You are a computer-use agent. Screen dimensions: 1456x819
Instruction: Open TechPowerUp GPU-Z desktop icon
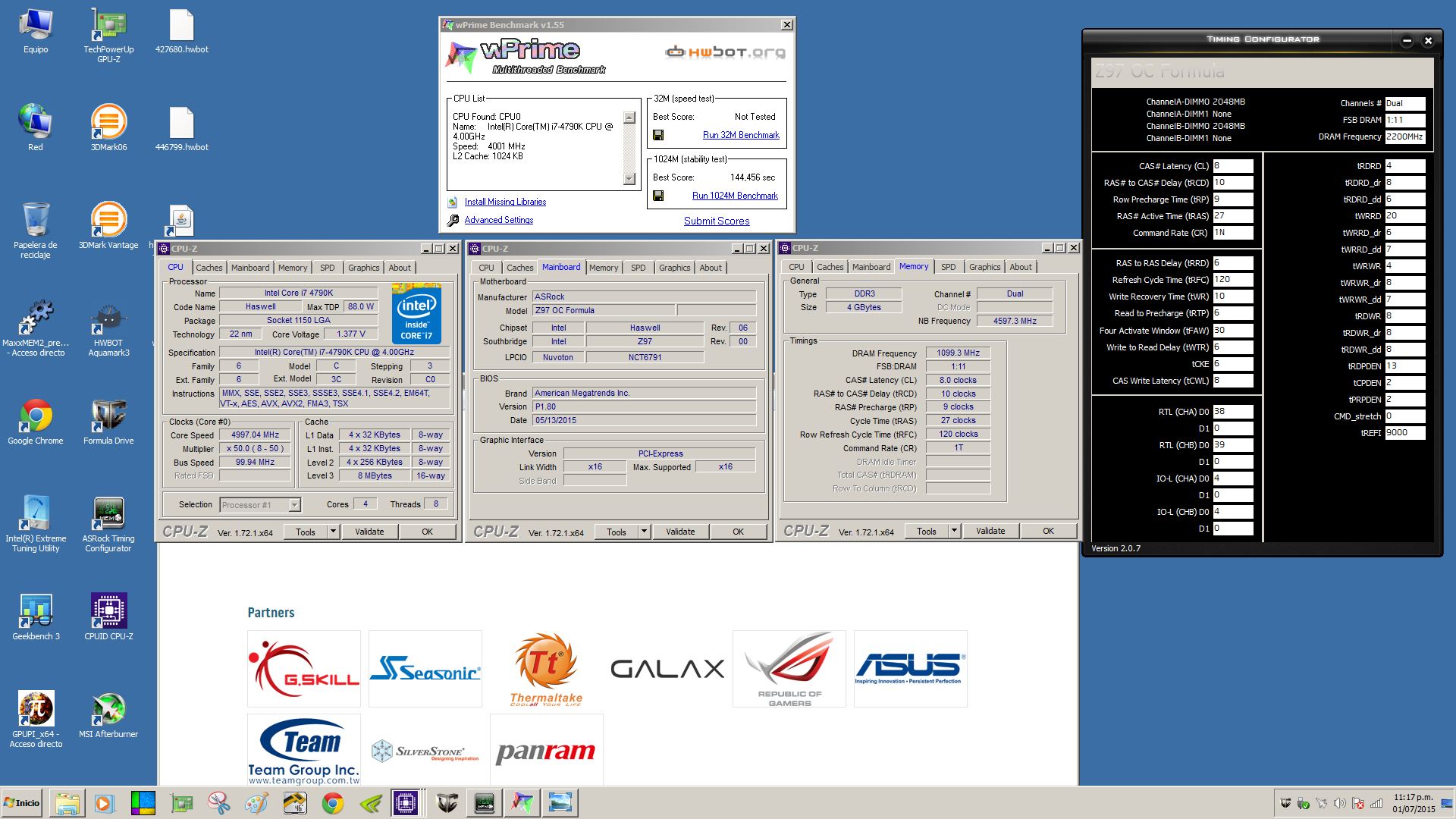(108, 35)
